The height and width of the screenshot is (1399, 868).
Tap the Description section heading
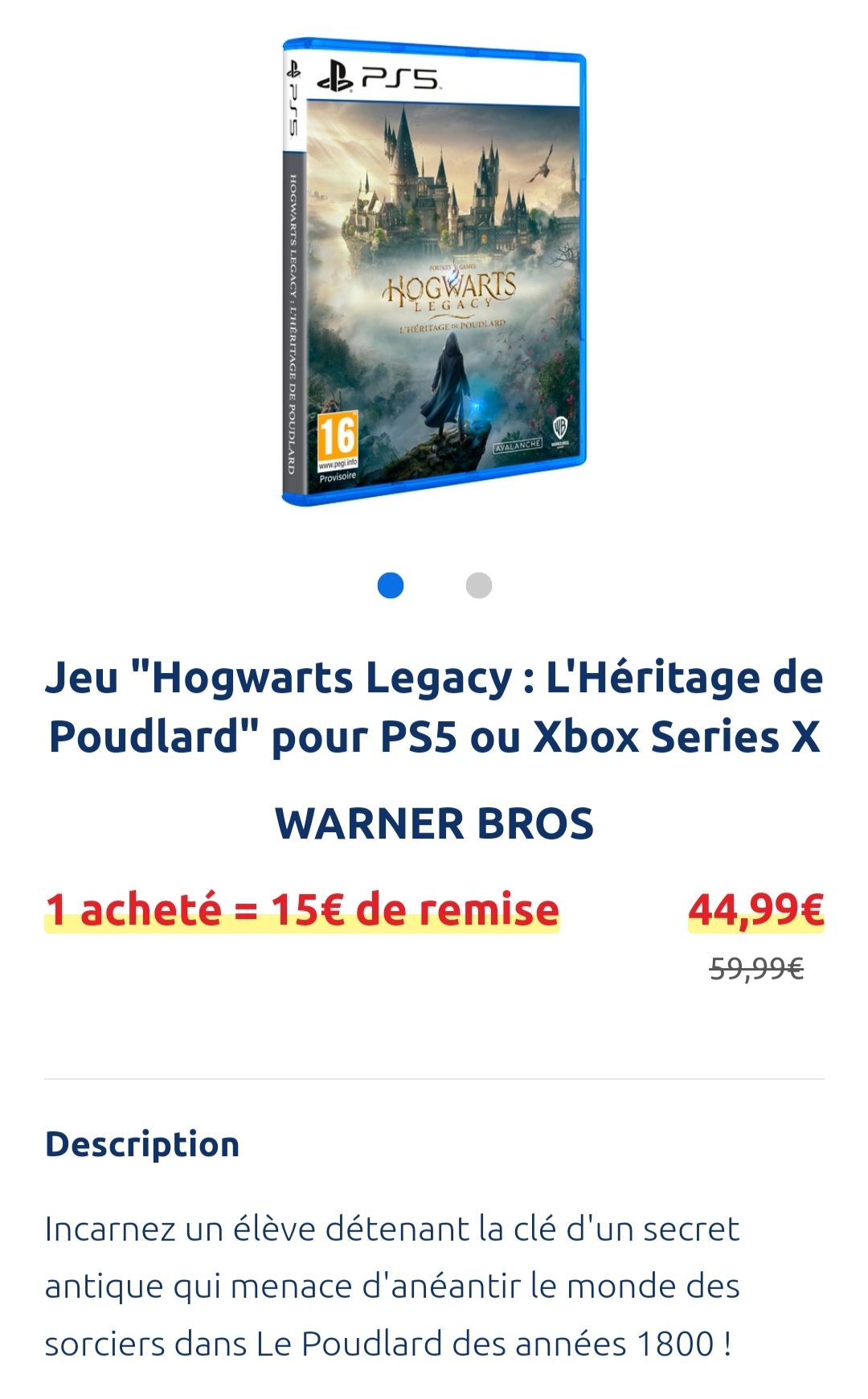[142, 1144]
